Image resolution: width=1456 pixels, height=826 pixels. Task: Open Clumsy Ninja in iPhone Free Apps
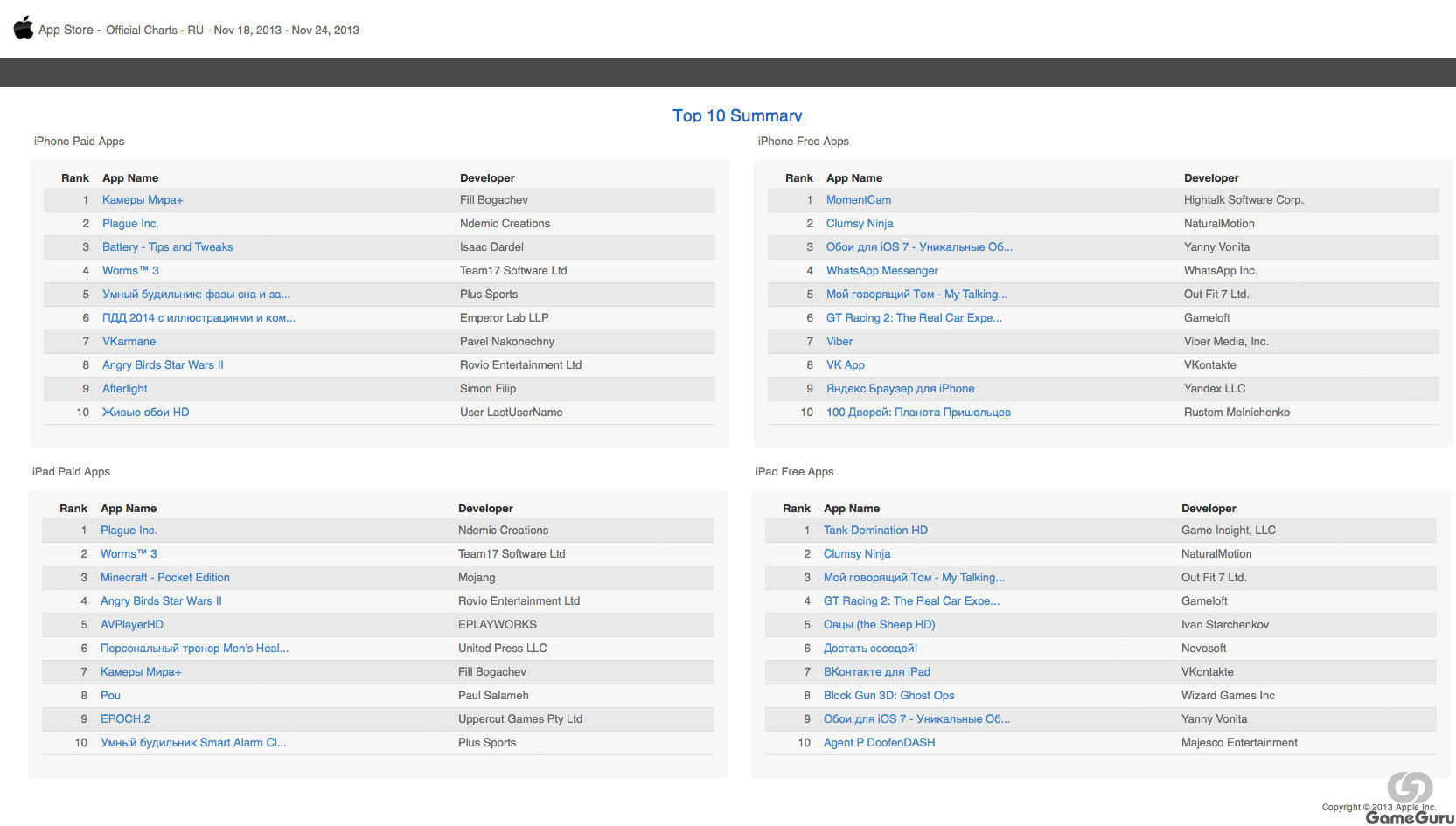[x=860, y=224]
